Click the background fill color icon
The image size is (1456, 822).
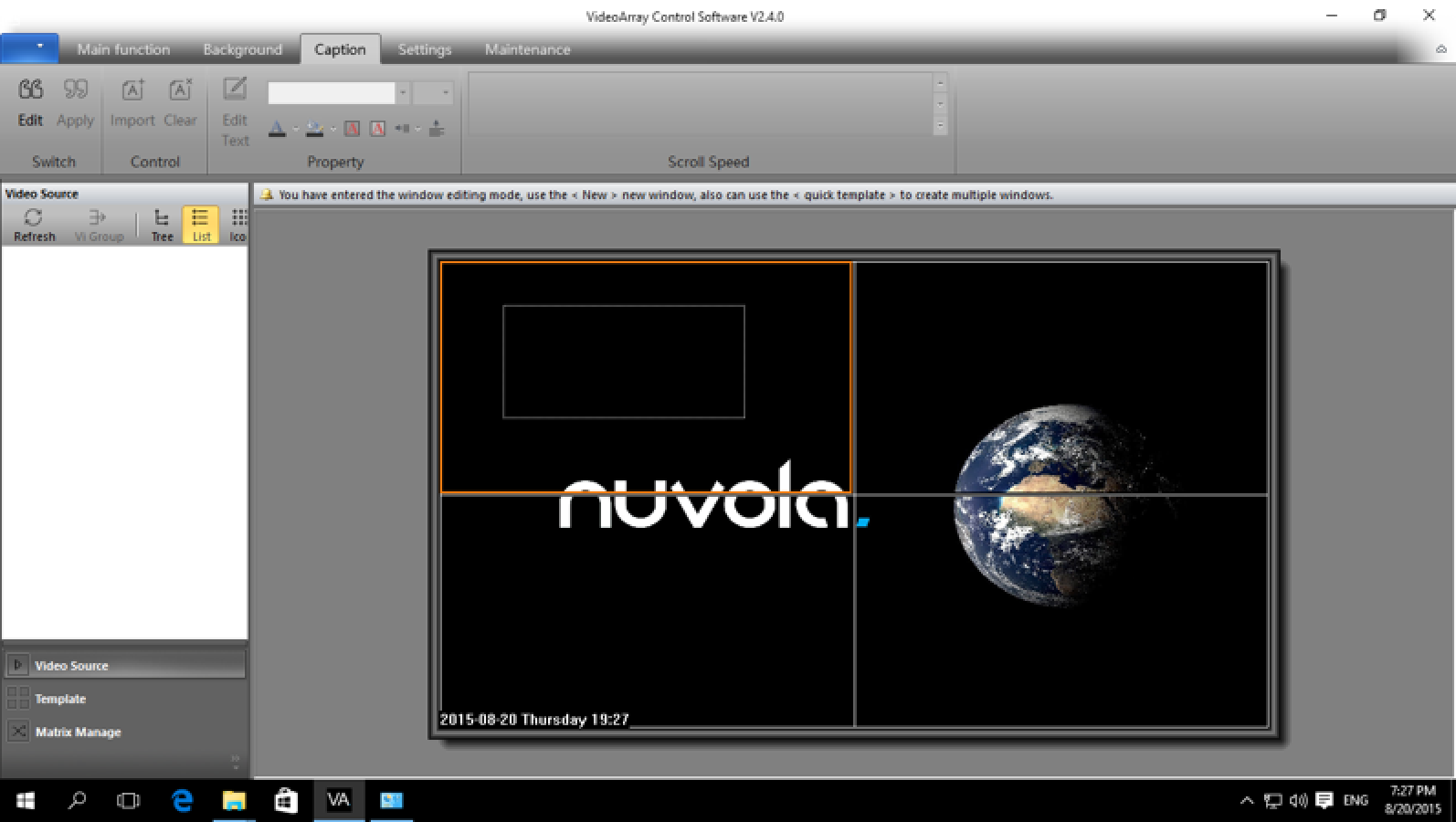314,129
